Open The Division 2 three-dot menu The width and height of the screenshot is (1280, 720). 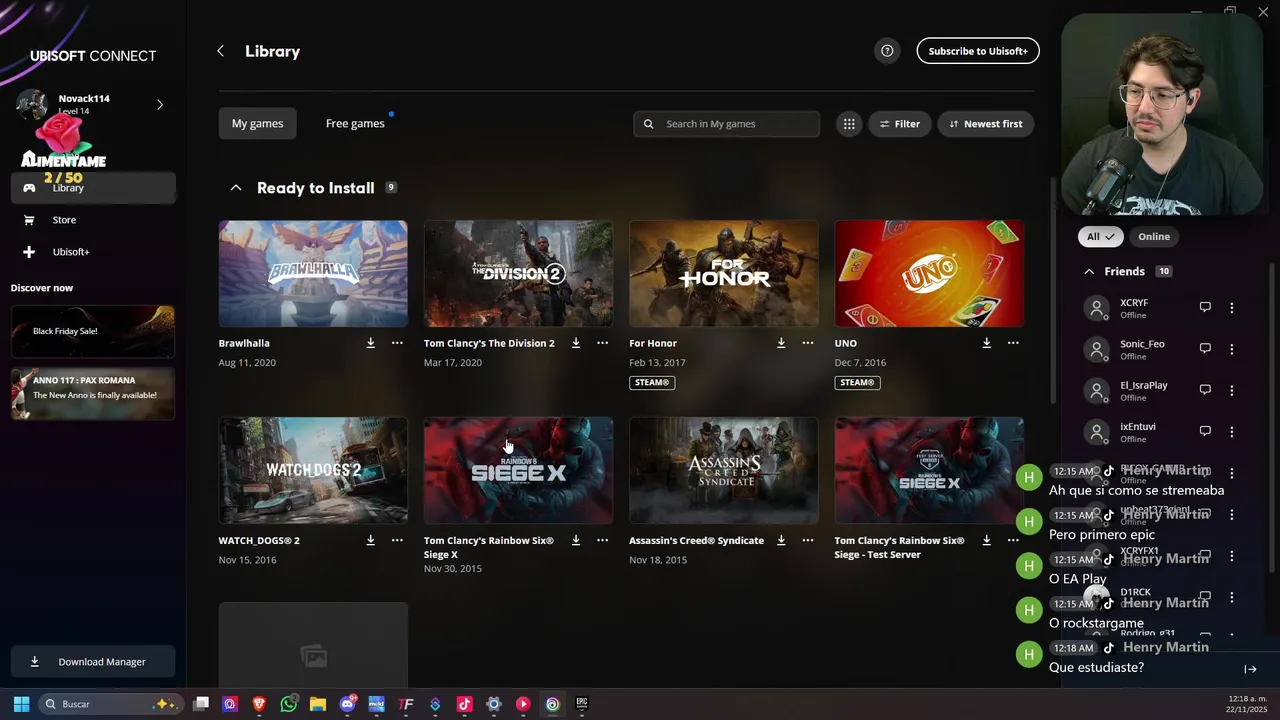pos(602,343)
